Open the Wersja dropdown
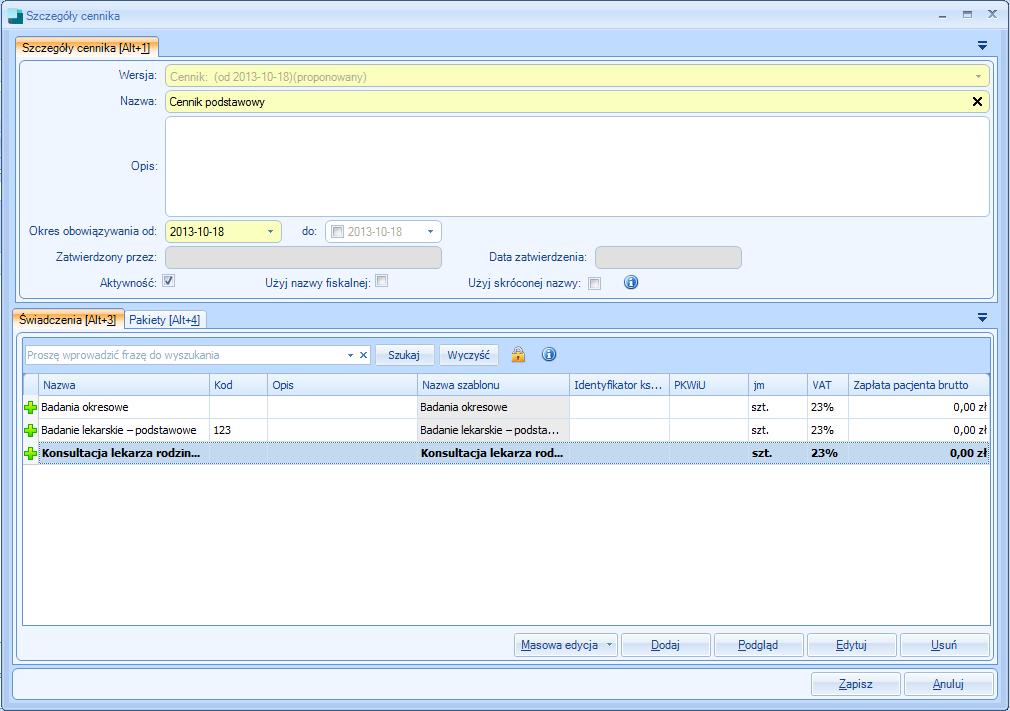The width and height of the screenshot is (1010, 711). (x=978, y=77)
